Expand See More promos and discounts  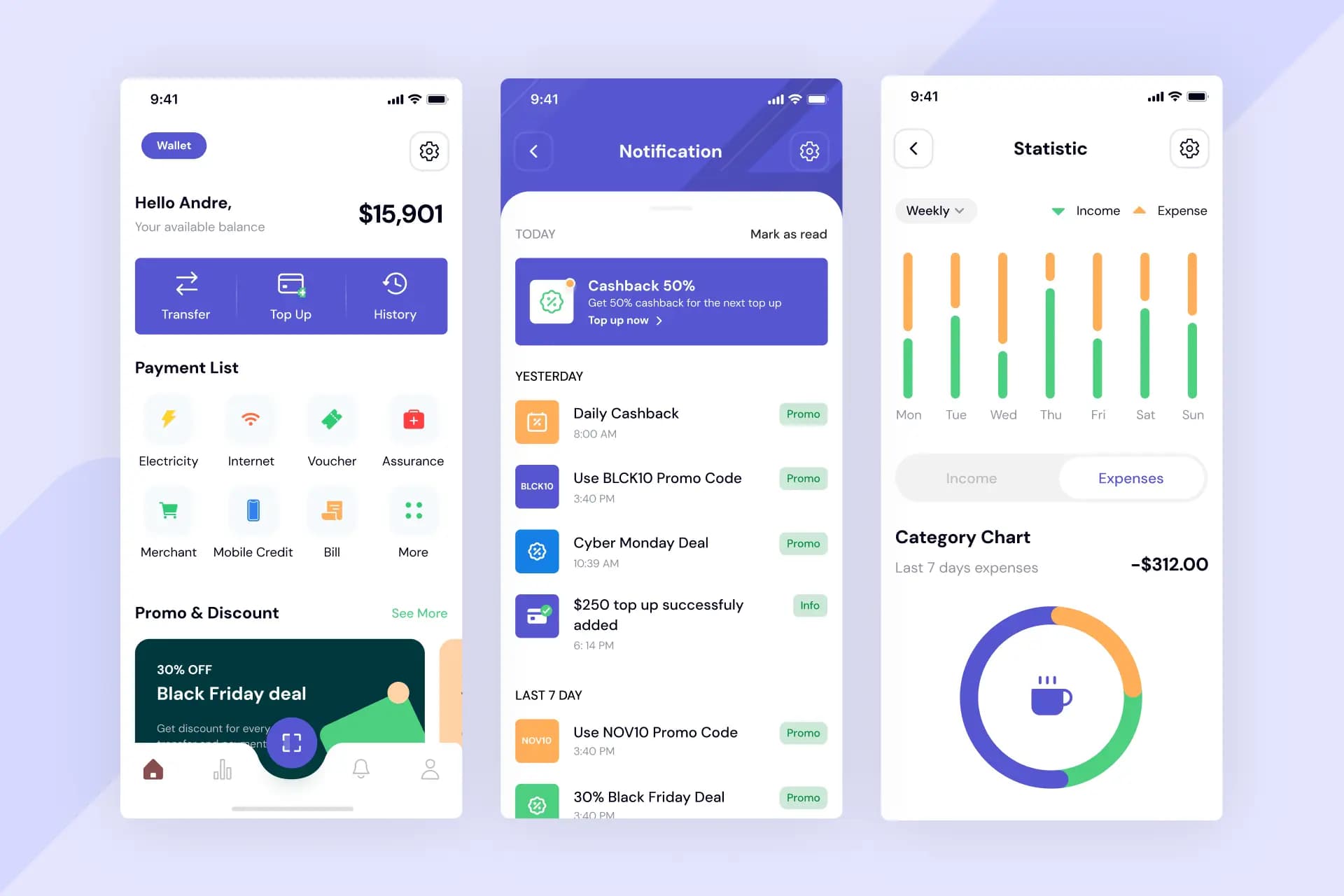418,613
